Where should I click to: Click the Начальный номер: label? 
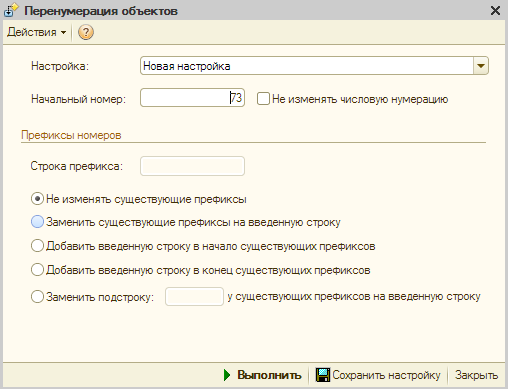point(78,99)
